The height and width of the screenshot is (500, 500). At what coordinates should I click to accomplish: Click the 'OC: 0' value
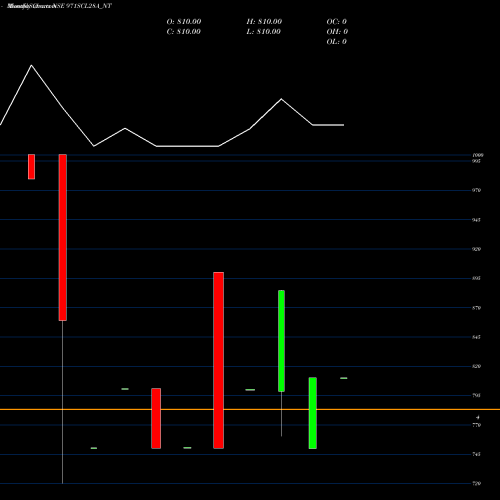(336, 22)
